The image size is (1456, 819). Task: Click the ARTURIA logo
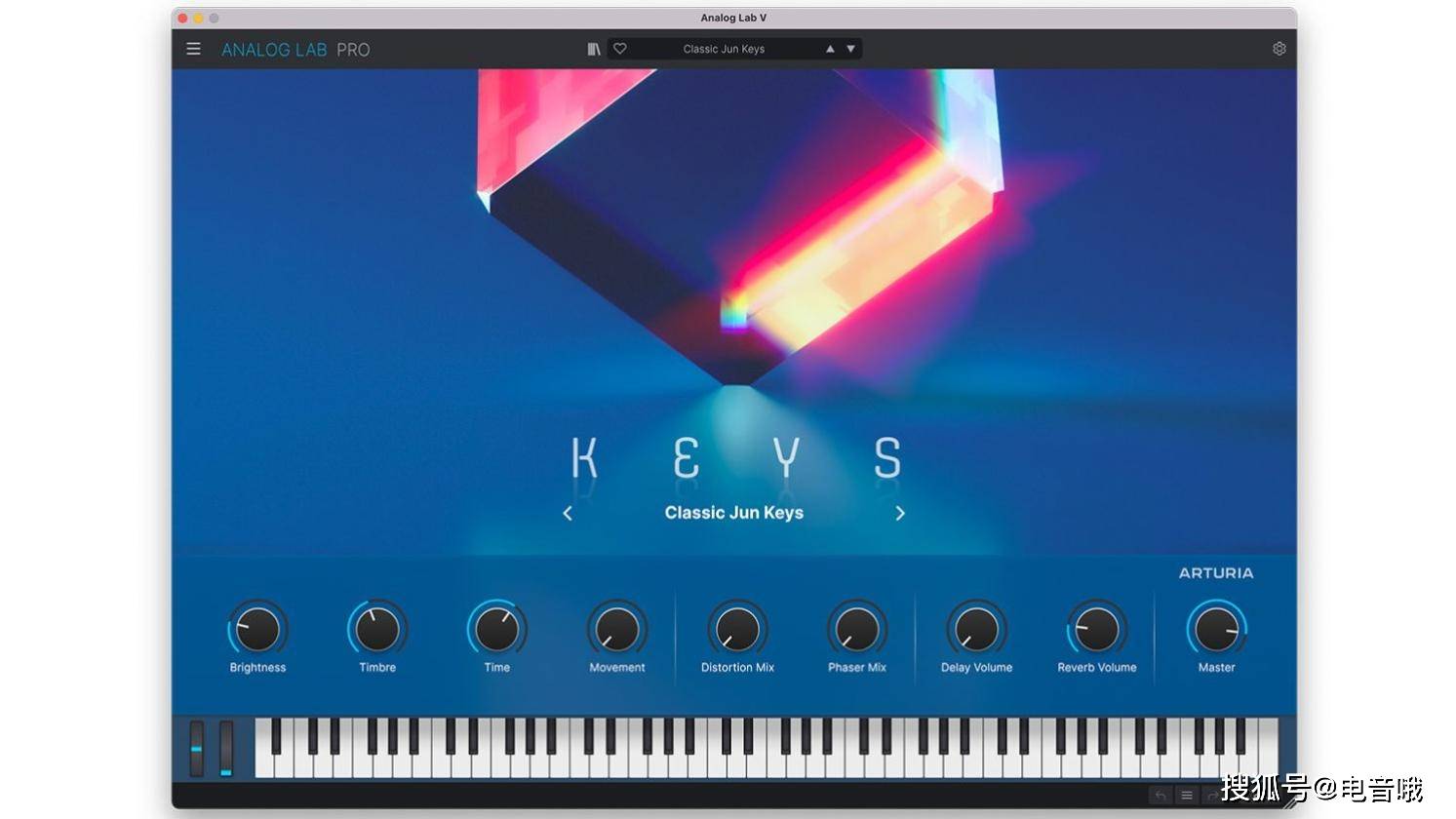click(1216, 573)
